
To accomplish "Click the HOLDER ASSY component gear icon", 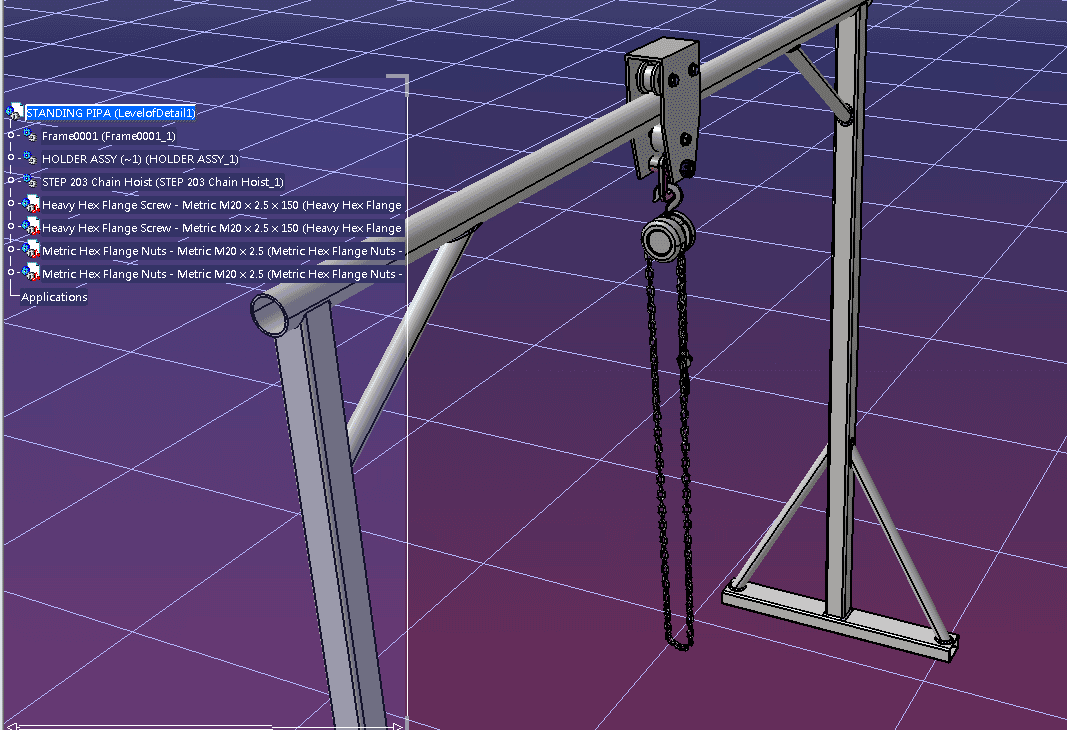I will 30,158.
